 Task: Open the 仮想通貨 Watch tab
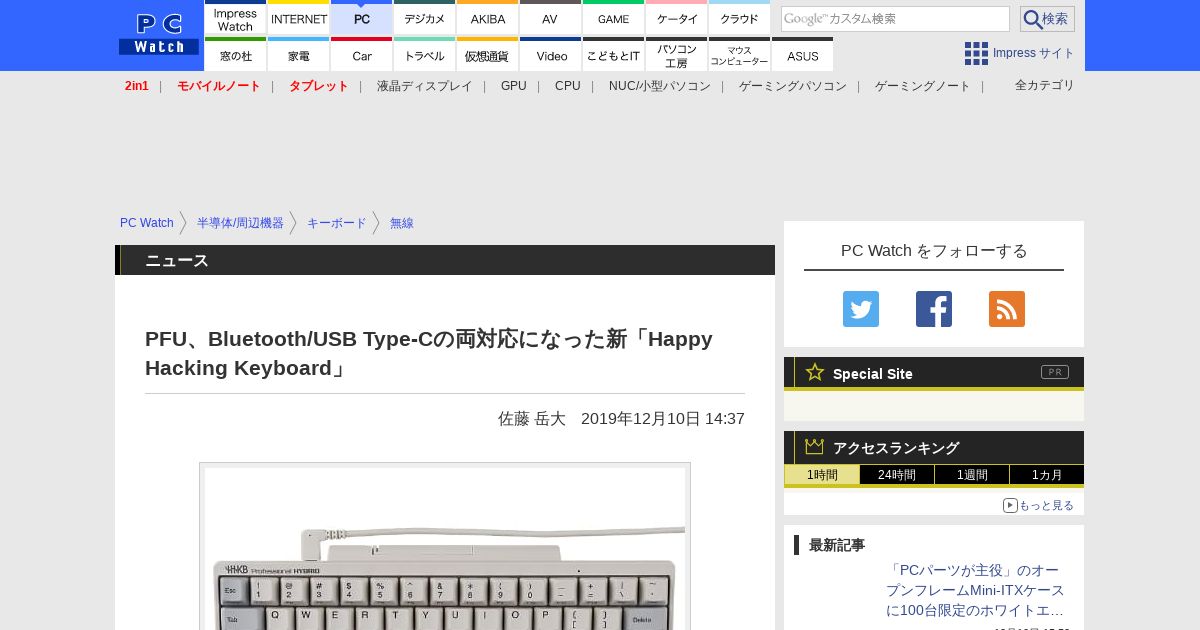click(x=488, y=54)
